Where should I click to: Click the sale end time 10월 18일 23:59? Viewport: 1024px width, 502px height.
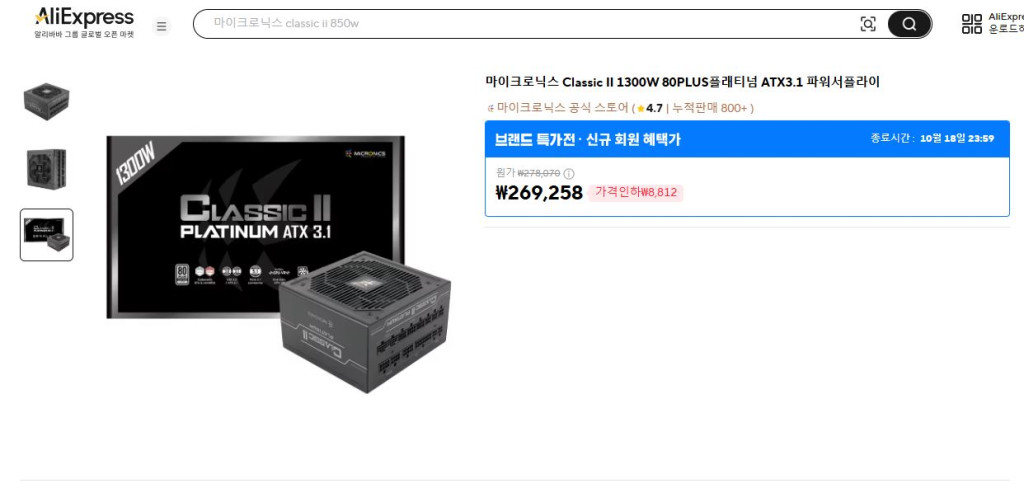click(957, 138)
